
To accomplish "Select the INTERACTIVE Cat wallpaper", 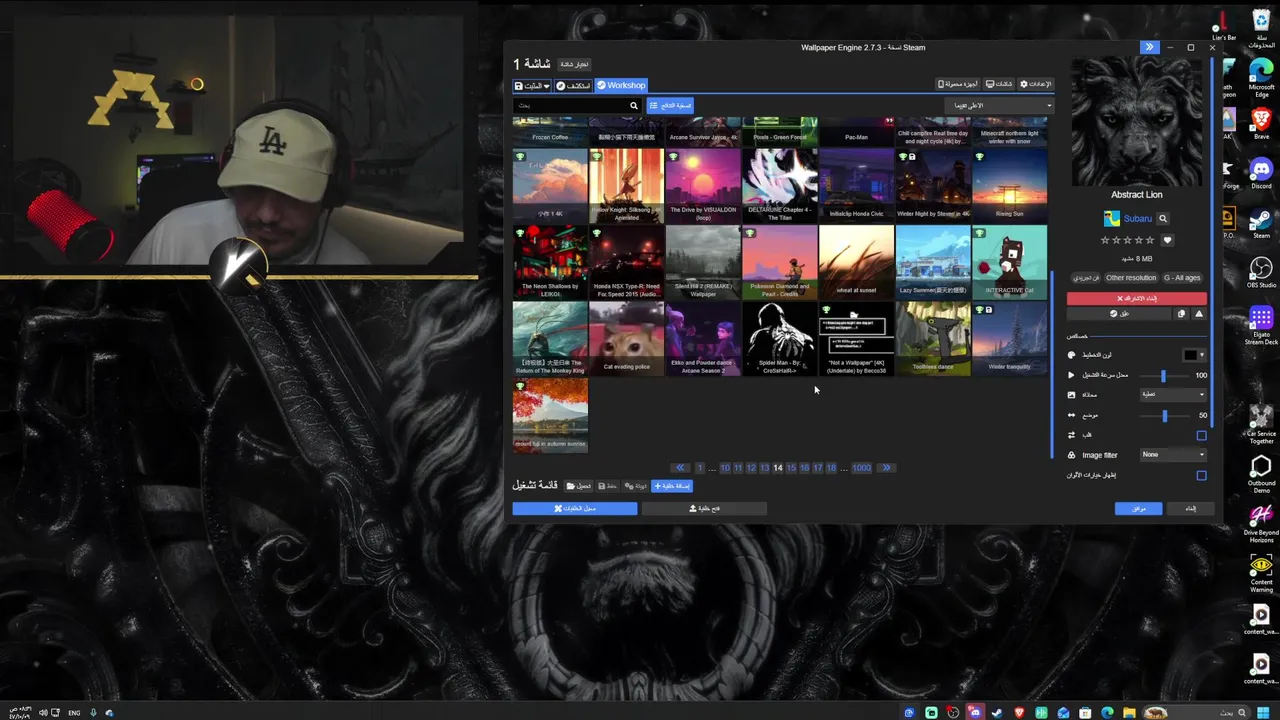I will (x=1010, y=262).
